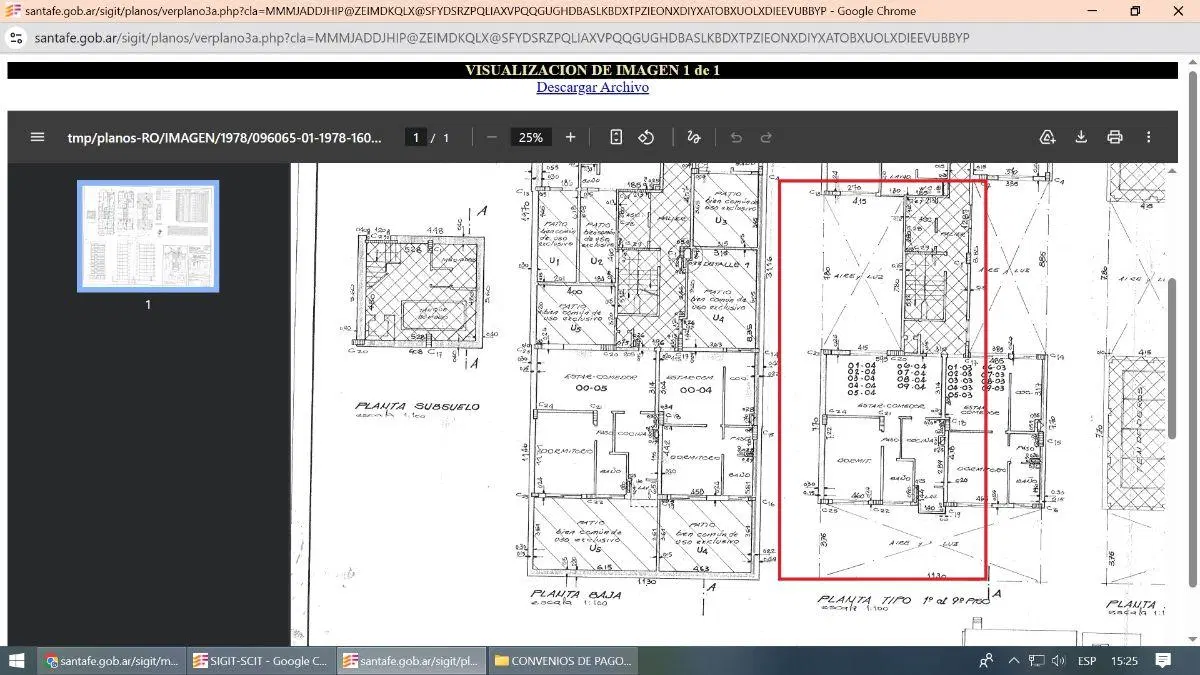The width and height of the screenshot is (1200, 675).
Task: Edit the page number field
Action: tap(417, 137)
